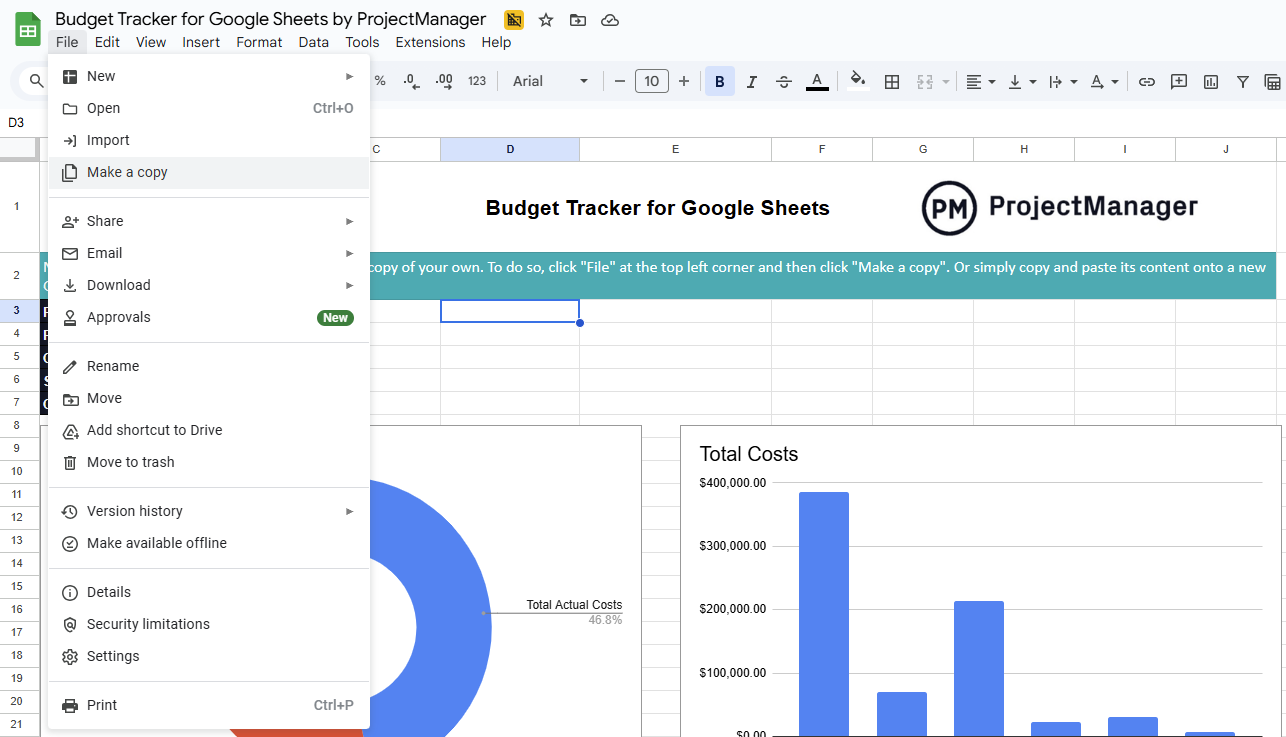Viewport: 1286px width, 737px height.
Task: Decrease font size with minus button
Action: tap(620, 81)
